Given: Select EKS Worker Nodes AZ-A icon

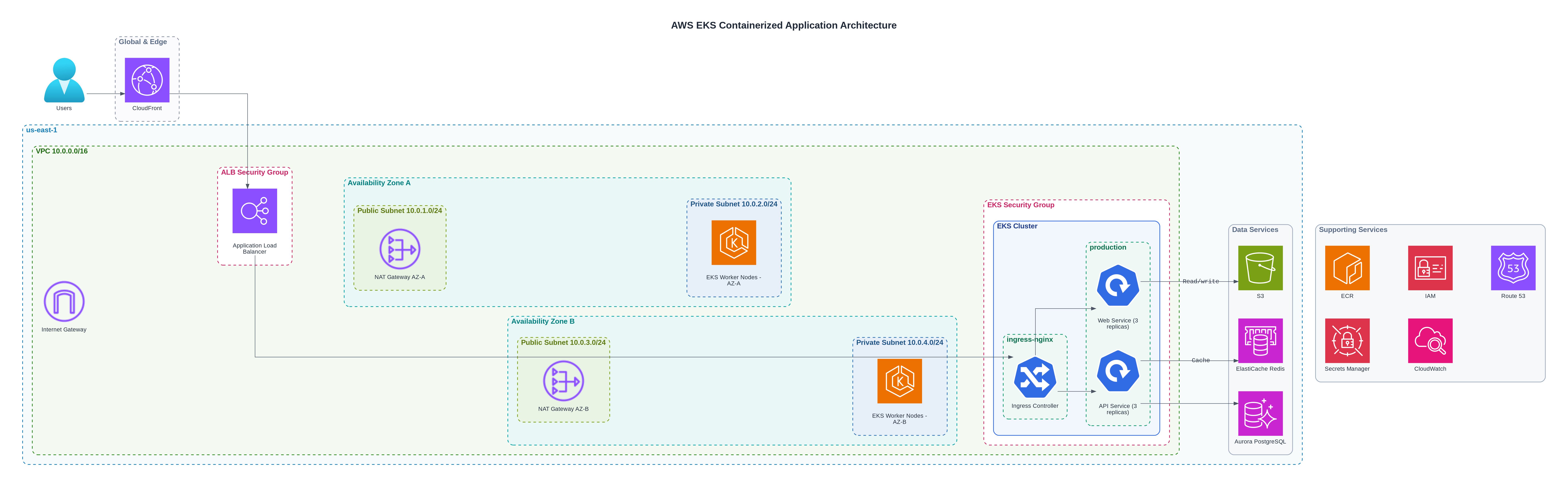Looking at the screenshot, I should (733, 242).
